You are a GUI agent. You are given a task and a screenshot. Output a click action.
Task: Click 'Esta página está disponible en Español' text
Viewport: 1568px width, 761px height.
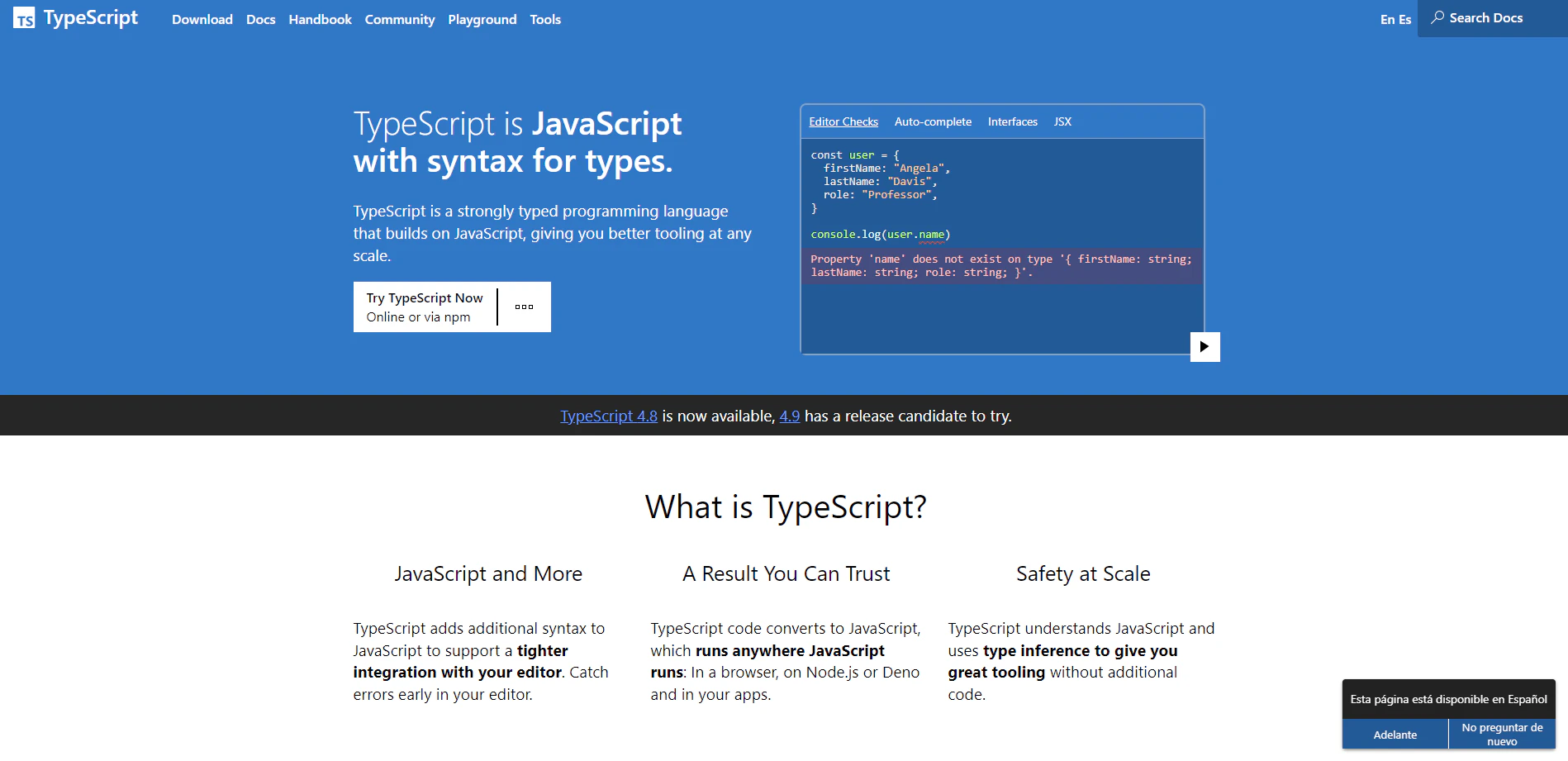(x=1448, y=699)
